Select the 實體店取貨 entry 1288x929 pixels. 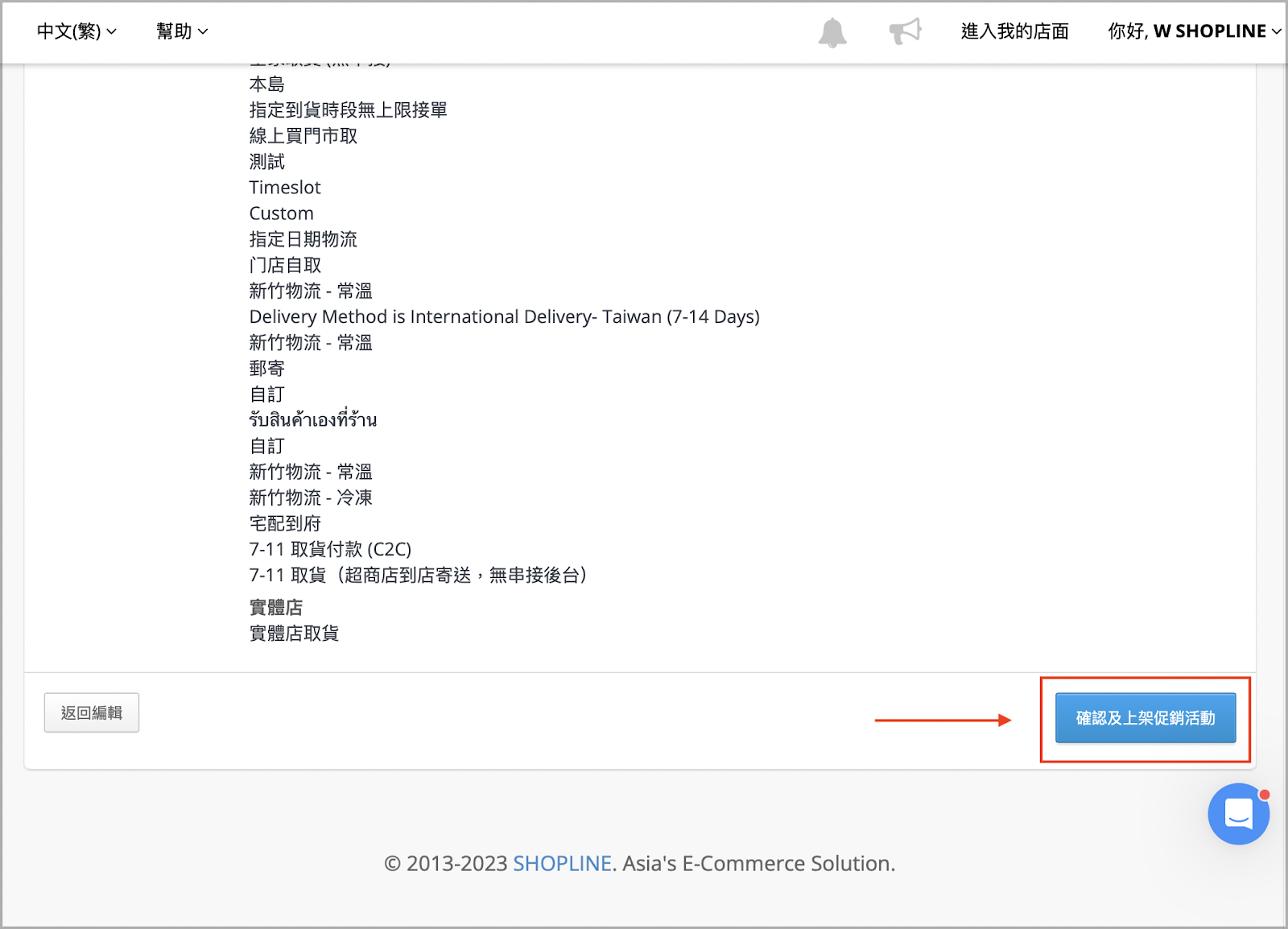click(295, 633)
